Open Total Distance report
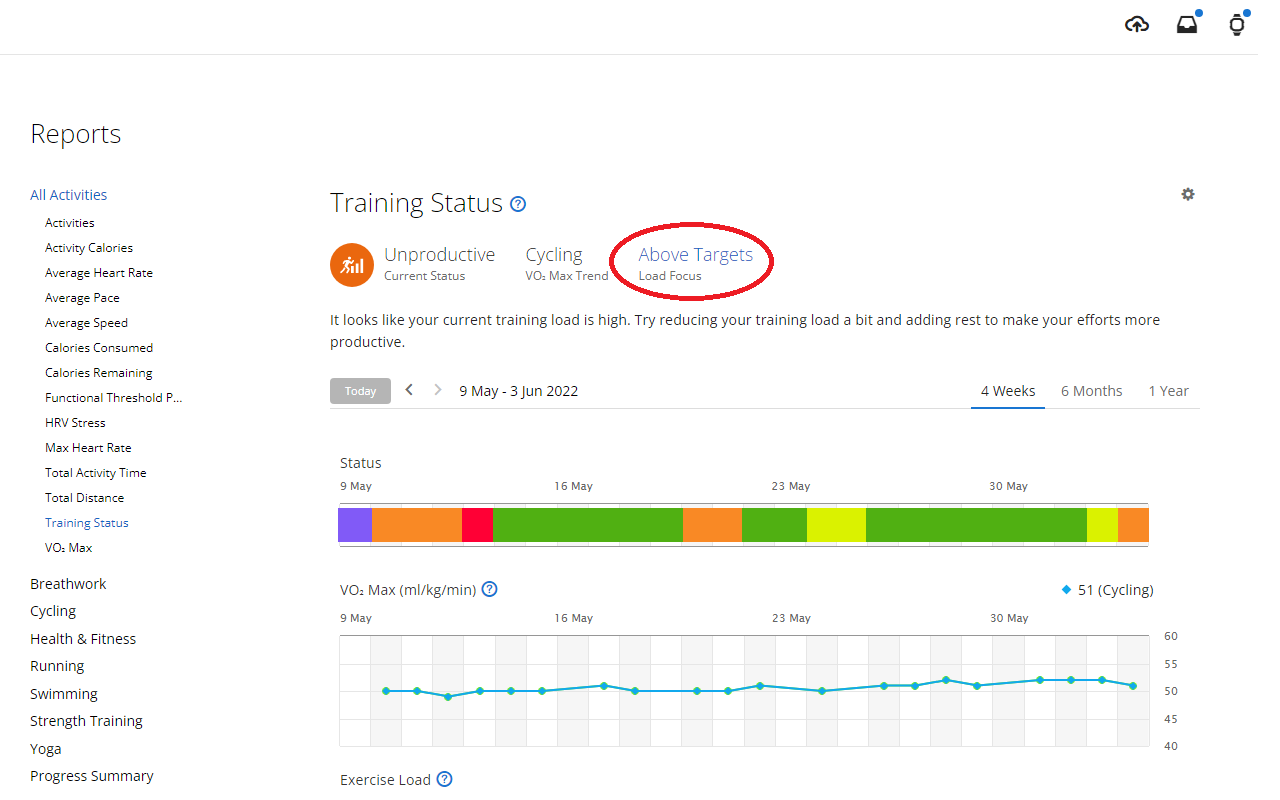This screenshot has height=800, width=1280. tap(85, 498)
